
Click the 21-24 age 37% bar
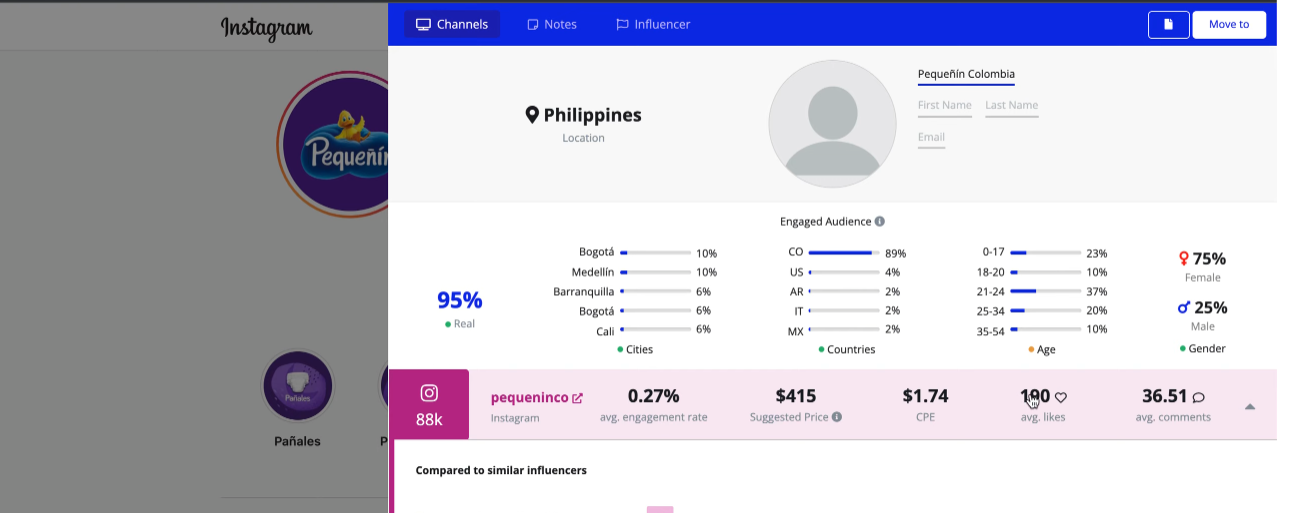(x=1045, y=292)
